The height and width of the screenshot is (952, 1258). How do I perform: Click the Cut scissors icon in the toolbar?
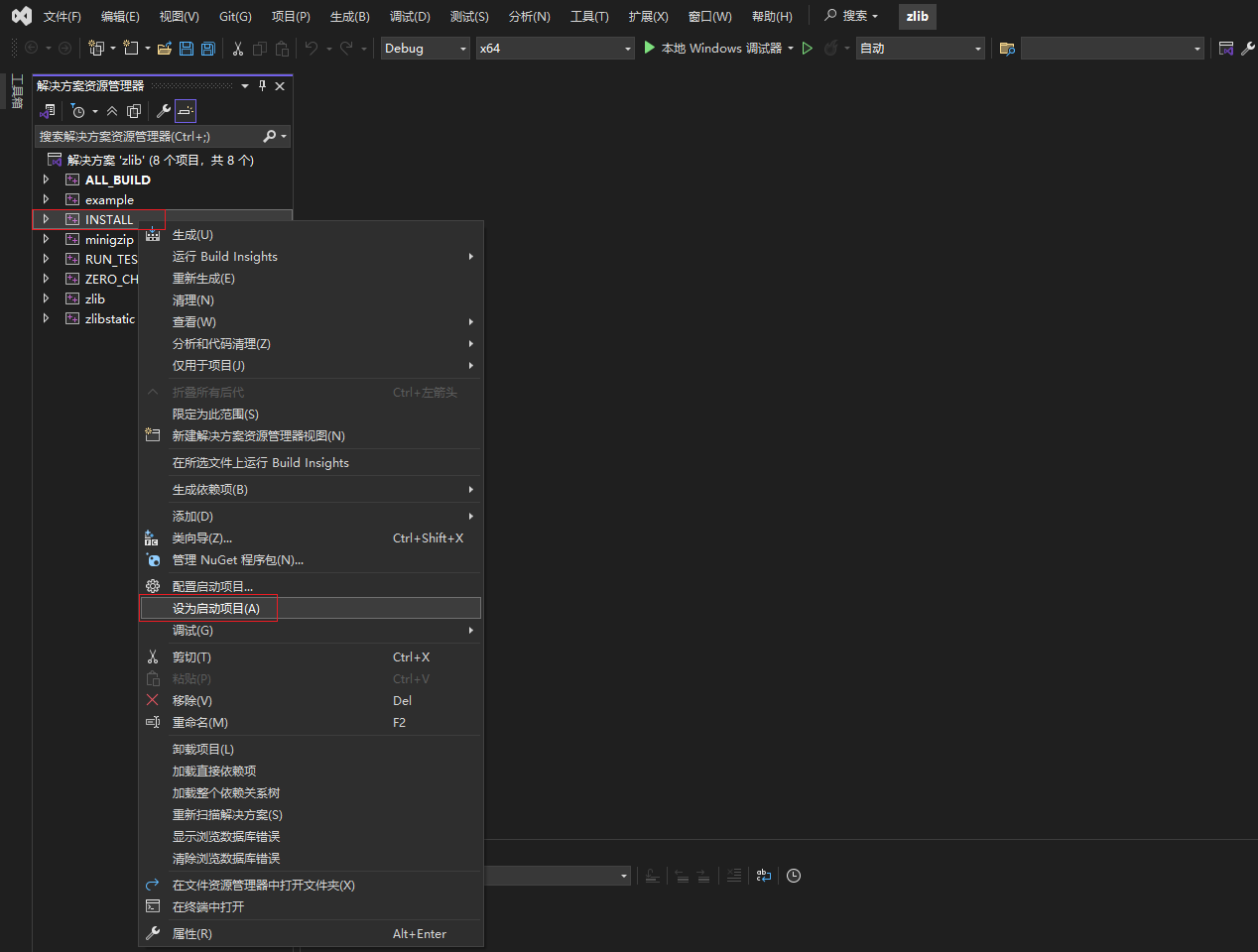(238, 49)
